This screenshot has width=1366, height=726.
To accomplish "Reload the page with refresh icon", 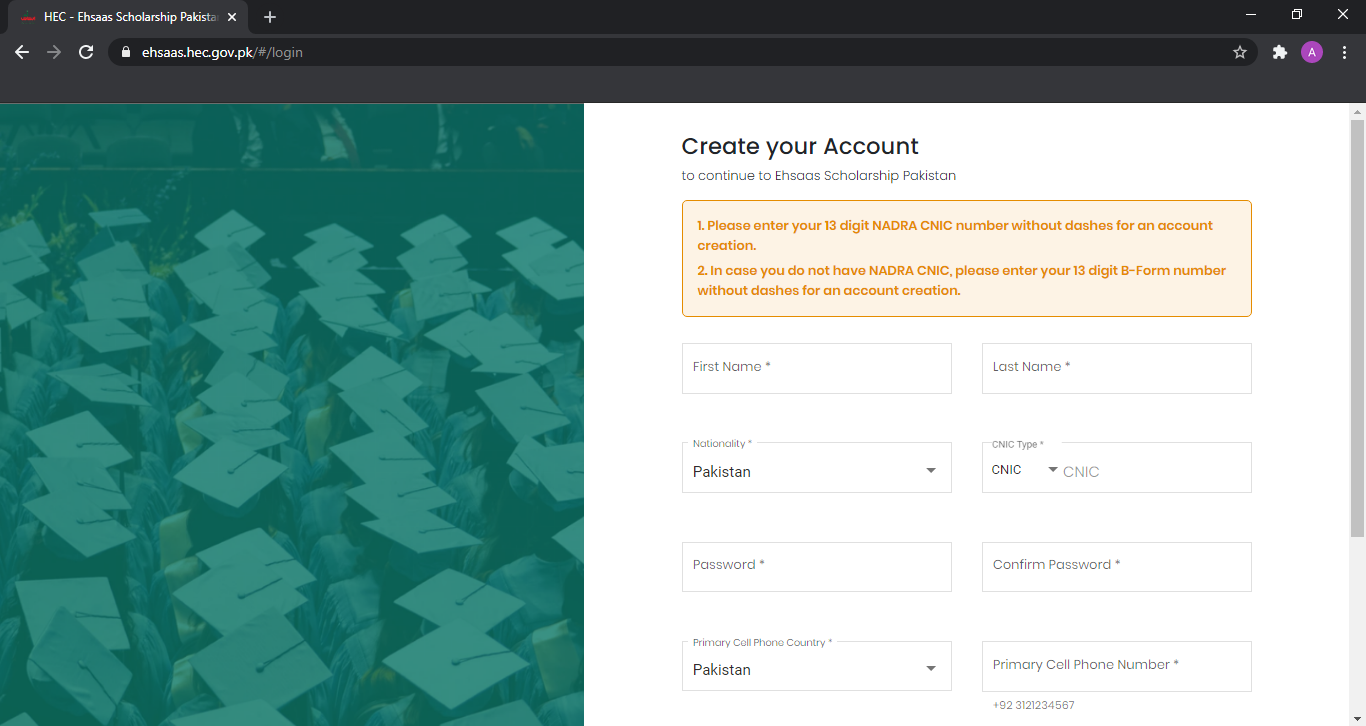I will click(86, 52).
